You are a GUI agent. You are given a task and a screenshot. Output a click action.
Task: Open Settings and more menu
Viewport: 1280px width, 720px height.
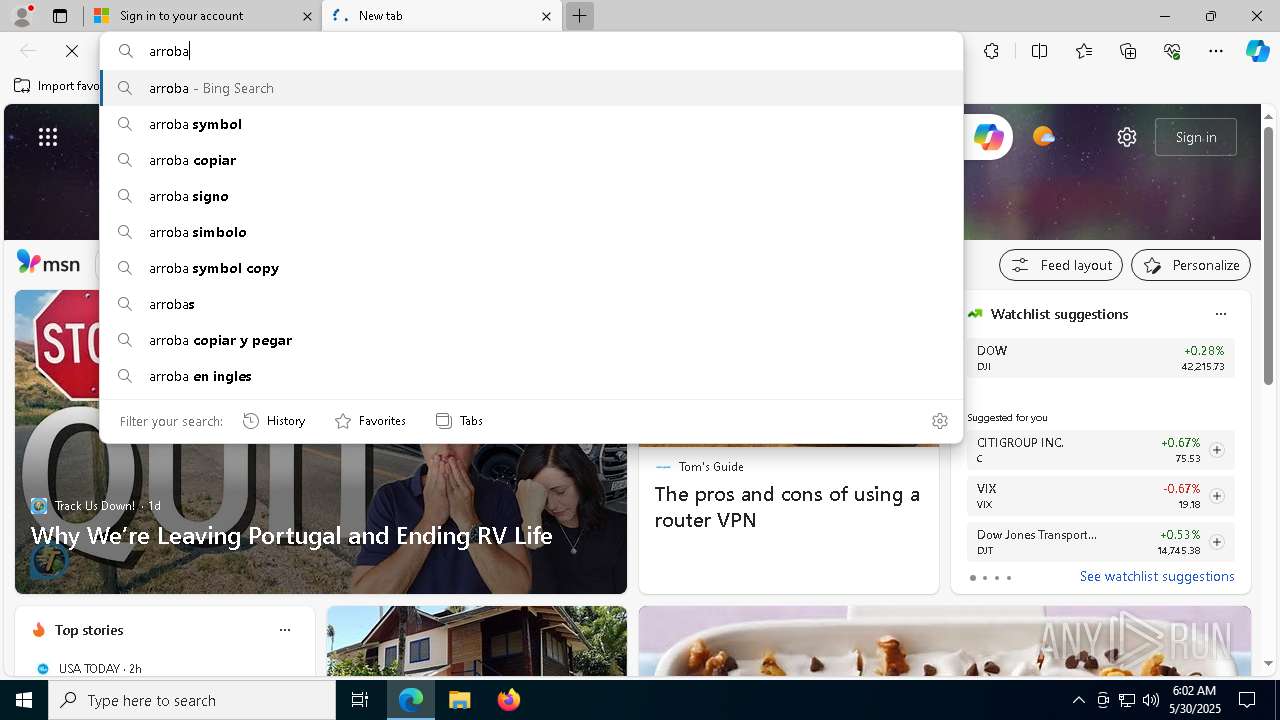click(1216, 51)
